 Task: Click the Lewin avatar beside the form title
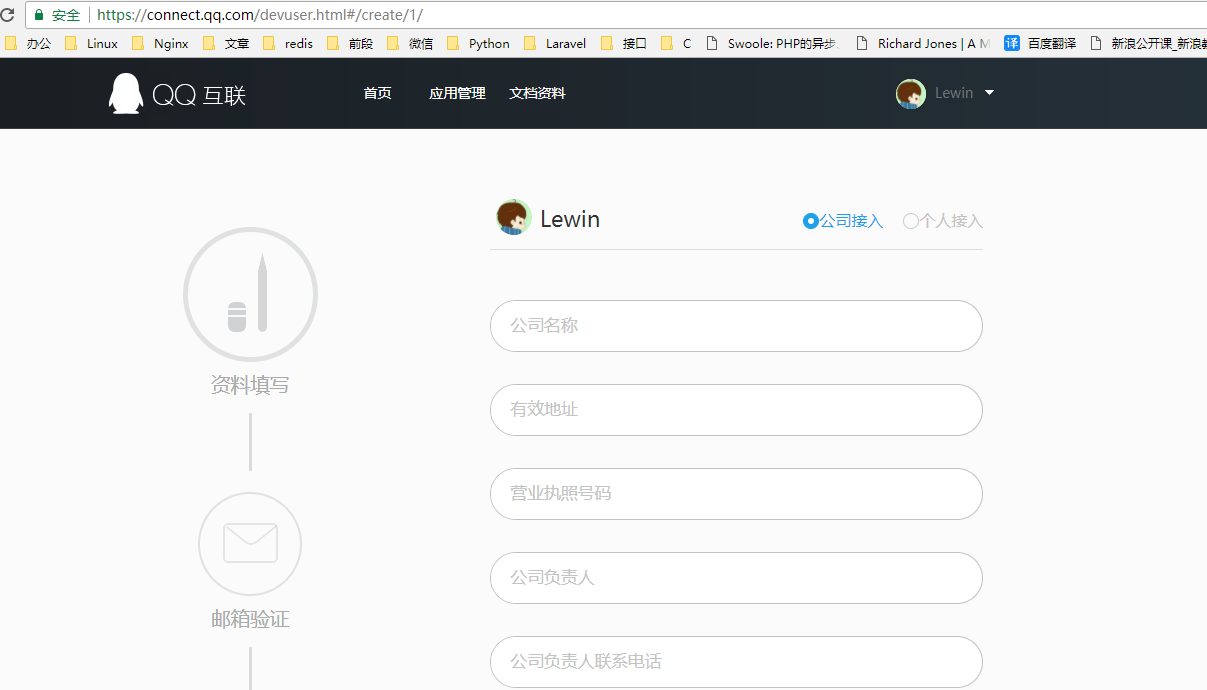click(513, 218)
